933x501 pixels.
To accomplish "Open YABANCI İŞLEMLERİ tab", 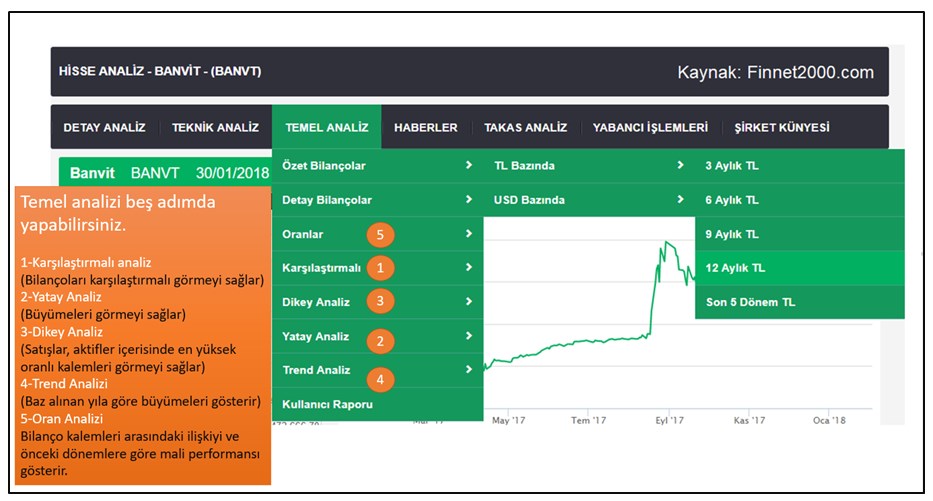I will (650, 127).
